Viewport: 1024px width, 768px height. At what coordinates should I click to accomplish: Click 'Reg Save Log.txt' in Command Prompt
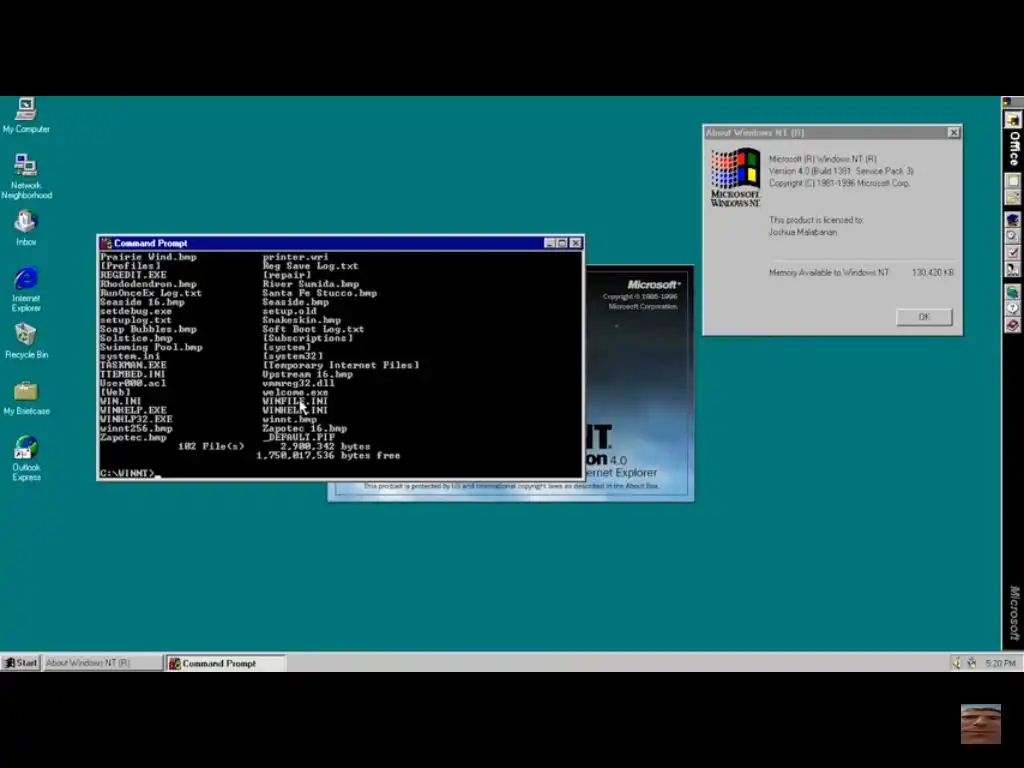click(x=310, y=266)
